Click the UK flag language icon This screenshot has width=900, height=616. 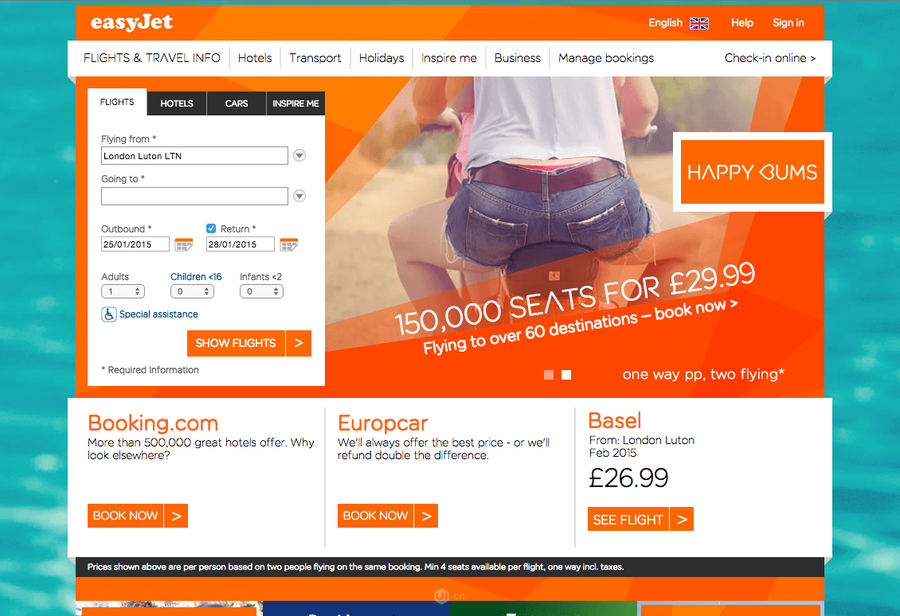tap(699, 23)
